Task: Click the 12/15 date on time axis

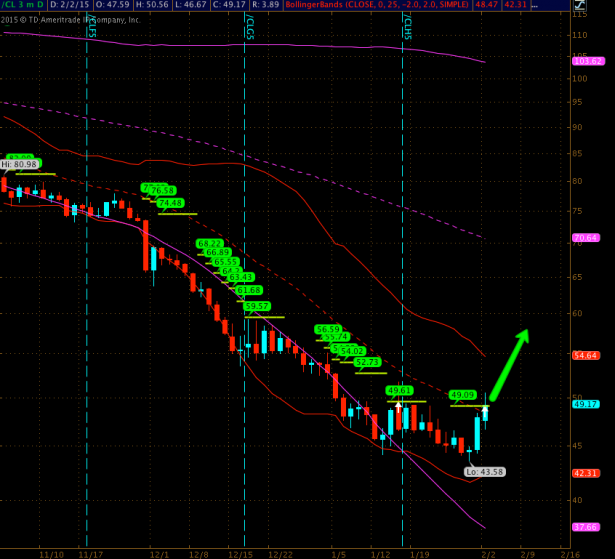Action: pos(241,550)
